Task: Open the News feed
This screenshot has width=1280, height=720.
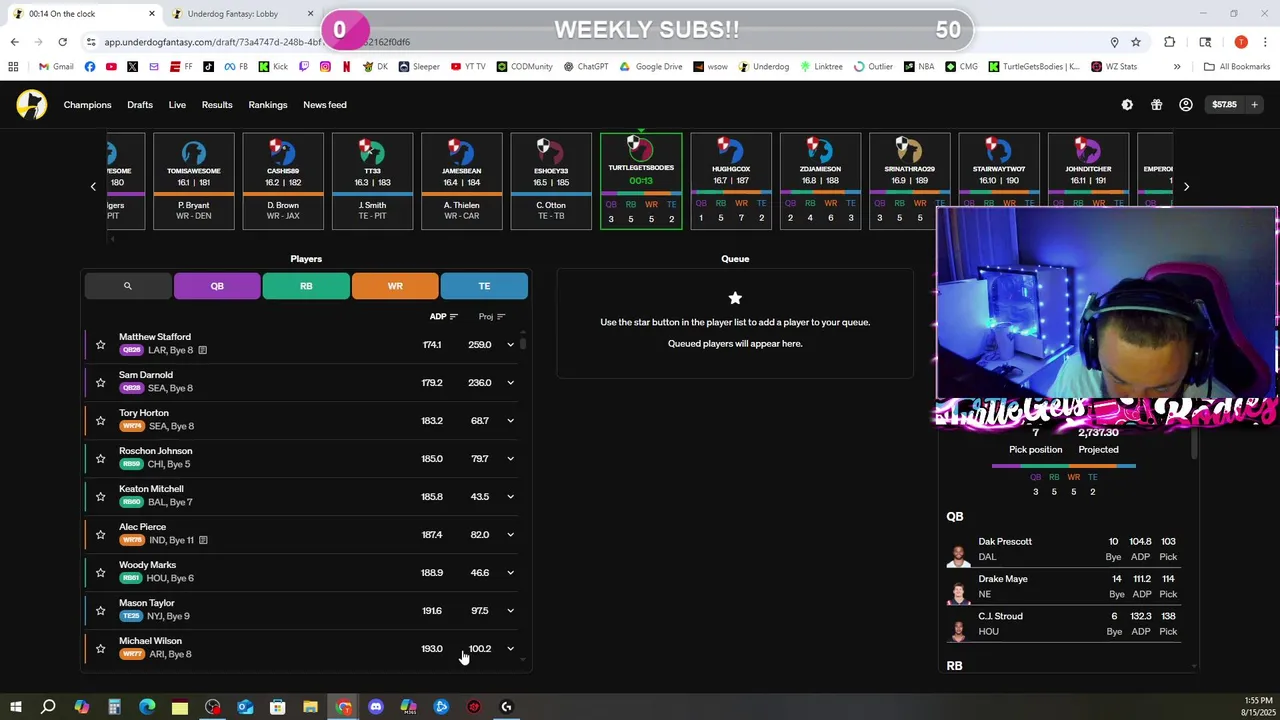Action: tap(325, 105)
